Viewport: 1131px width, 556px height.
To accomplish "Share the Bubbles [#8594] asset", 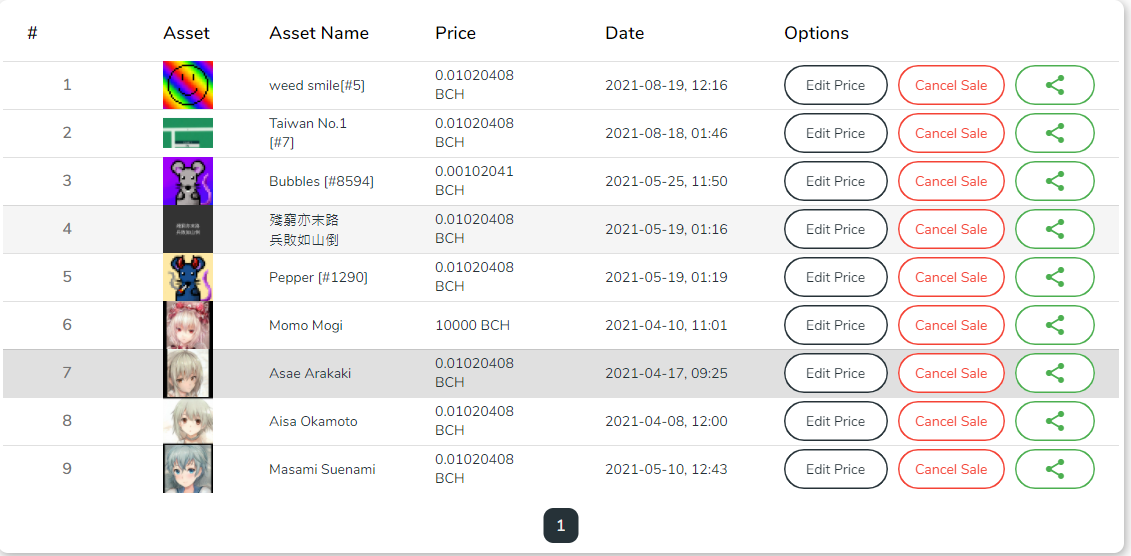I will click(1055, 181).
